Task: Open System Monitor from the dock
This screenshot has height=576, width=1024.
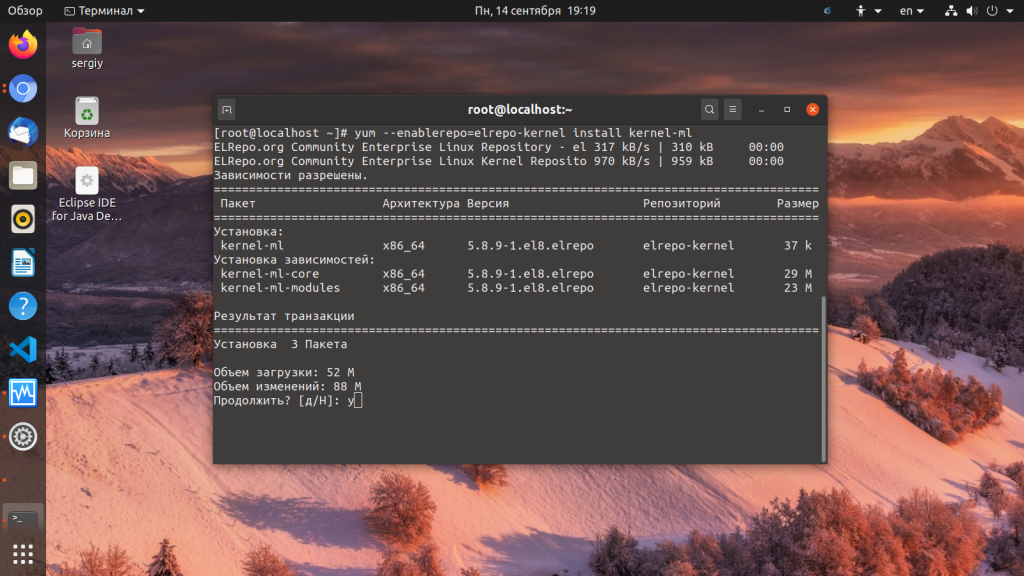Action: click(23, 393)
